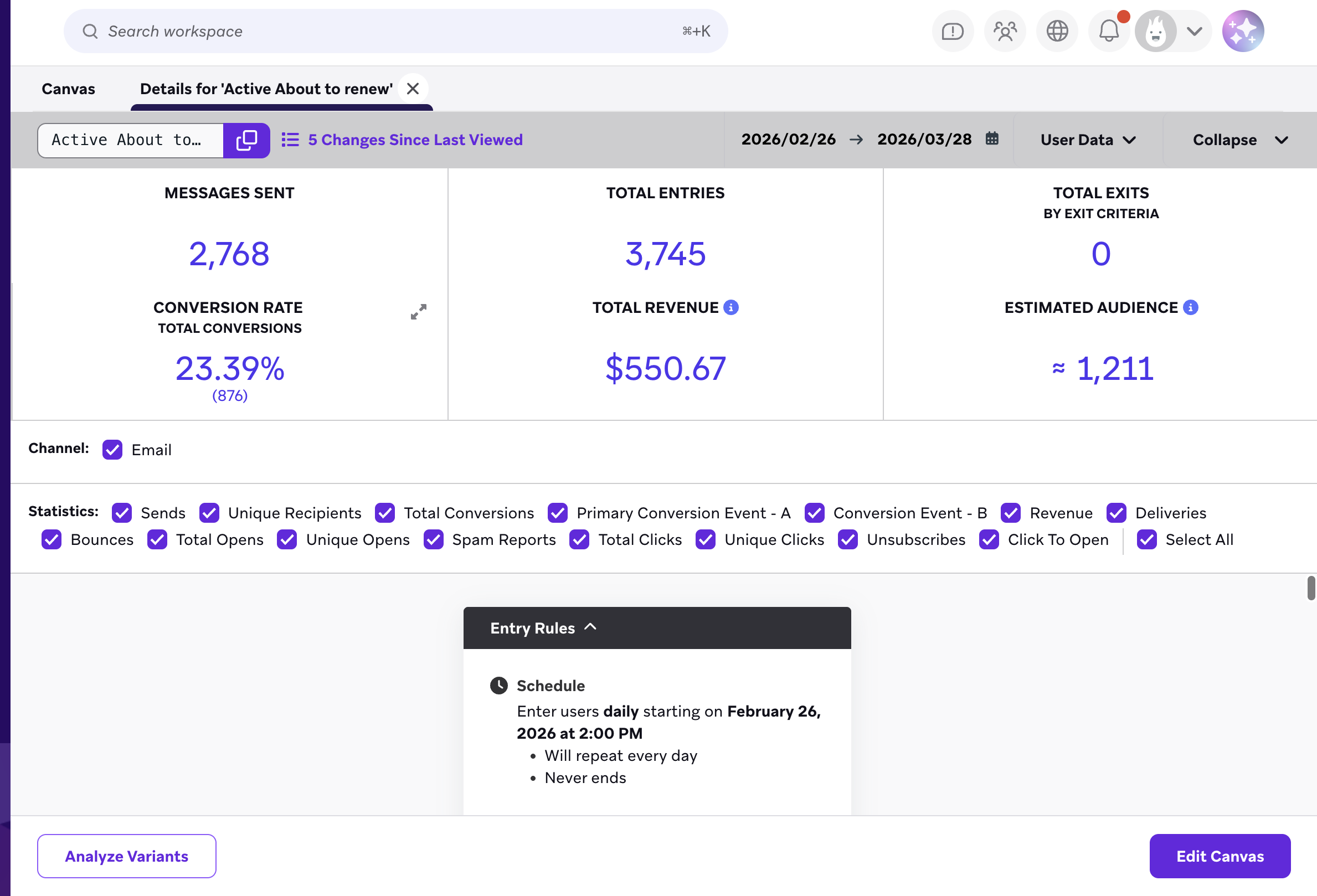Toggle the Bounces checkbox
This screenshot has height=896, width=1317.
click(x=52, y=539)
